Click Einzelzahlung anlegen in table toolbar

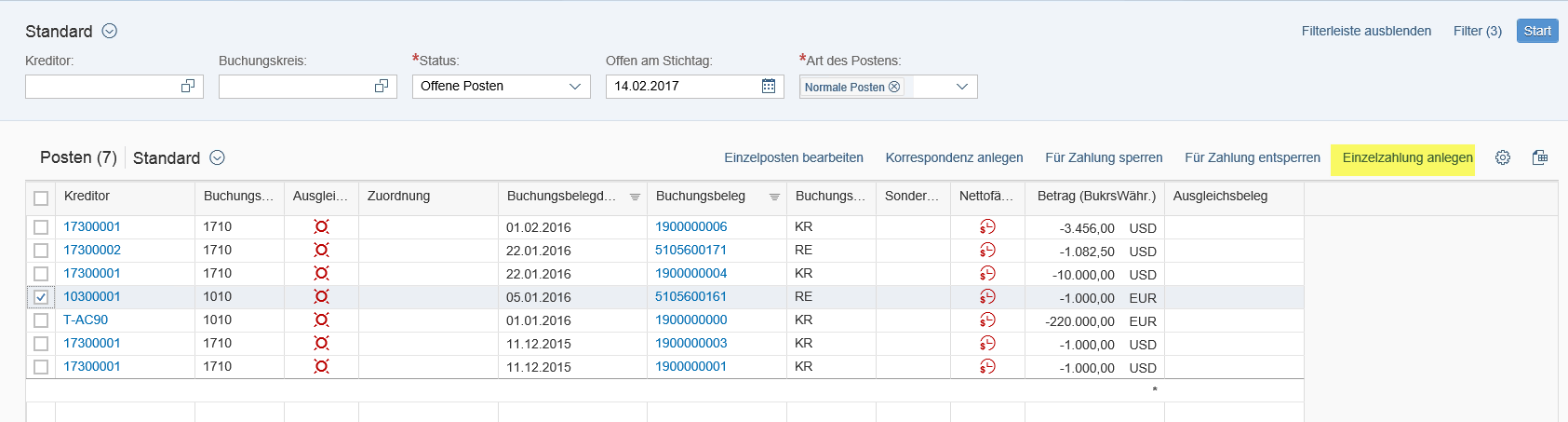1407,157
